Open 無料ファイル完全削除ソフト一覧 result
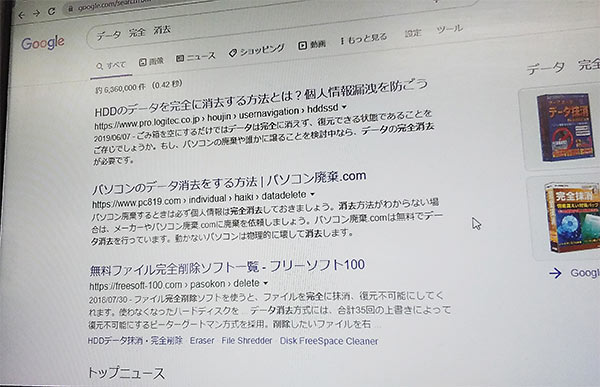Viewport: 600px width, 387px height. click(x=227, y=267)
